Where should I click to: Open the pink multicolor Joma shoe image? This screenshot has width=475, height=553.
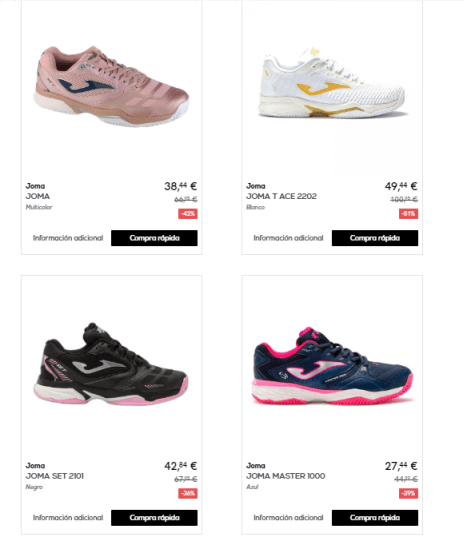(112, 86)
